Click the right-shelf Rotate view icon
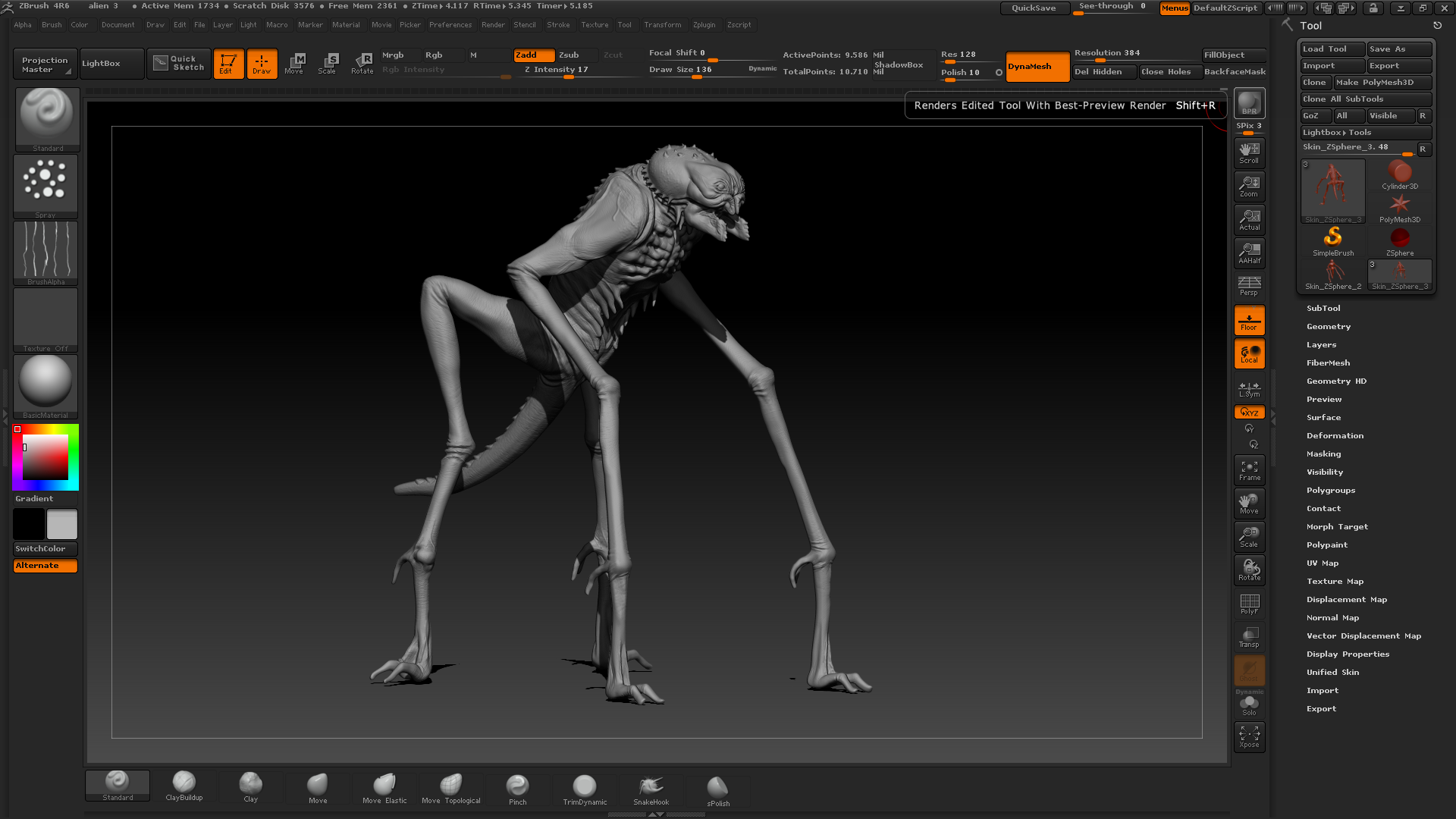Image resolution: width=1456 pixels, height=819 pixels. [1249, 570]
